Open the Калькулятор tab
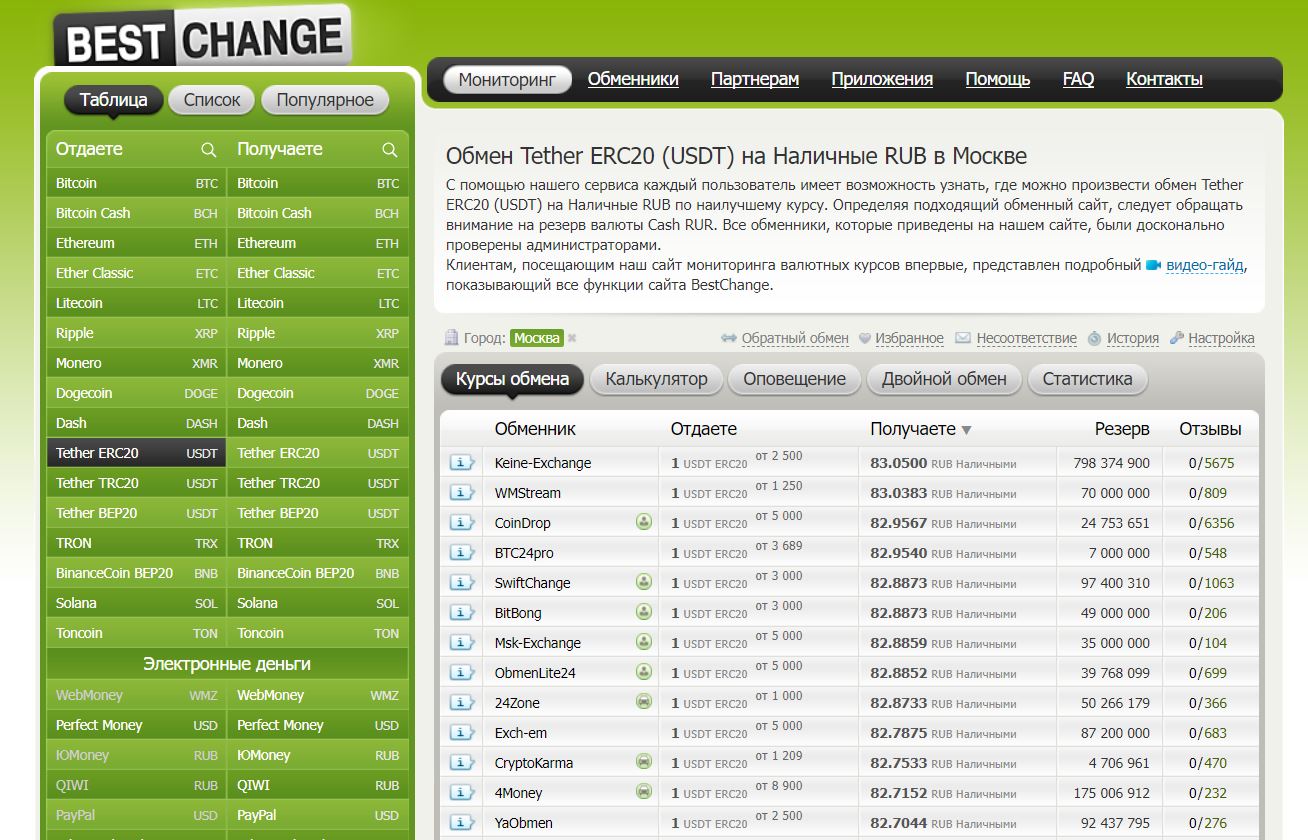The width and height of the screenshot is (1308, 840). click(656, 379)
